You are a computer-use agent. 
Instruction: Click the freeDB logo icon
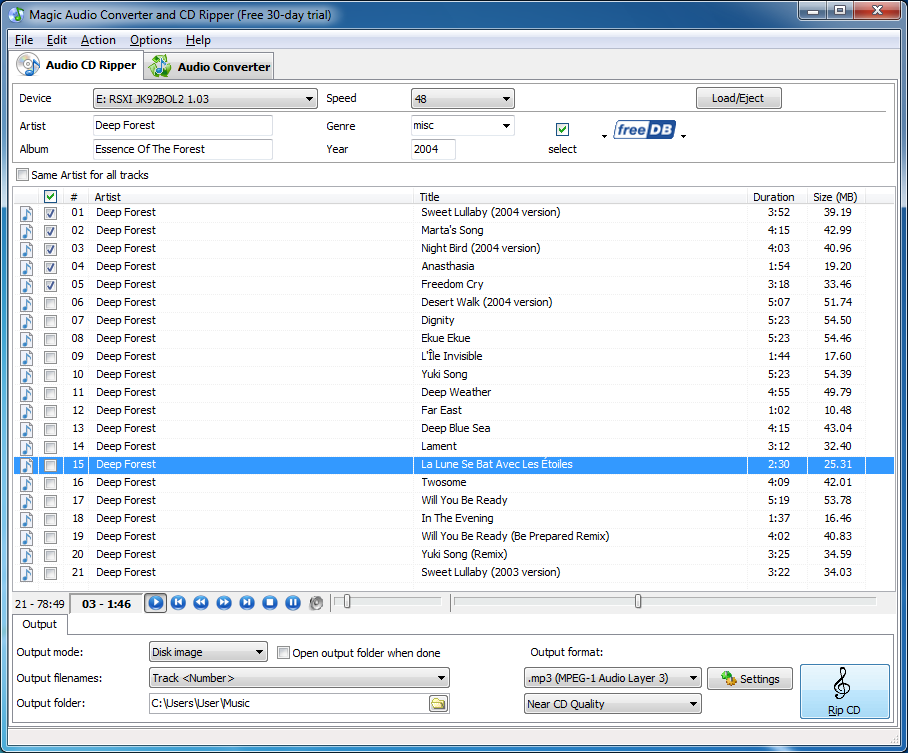(644, 130)
